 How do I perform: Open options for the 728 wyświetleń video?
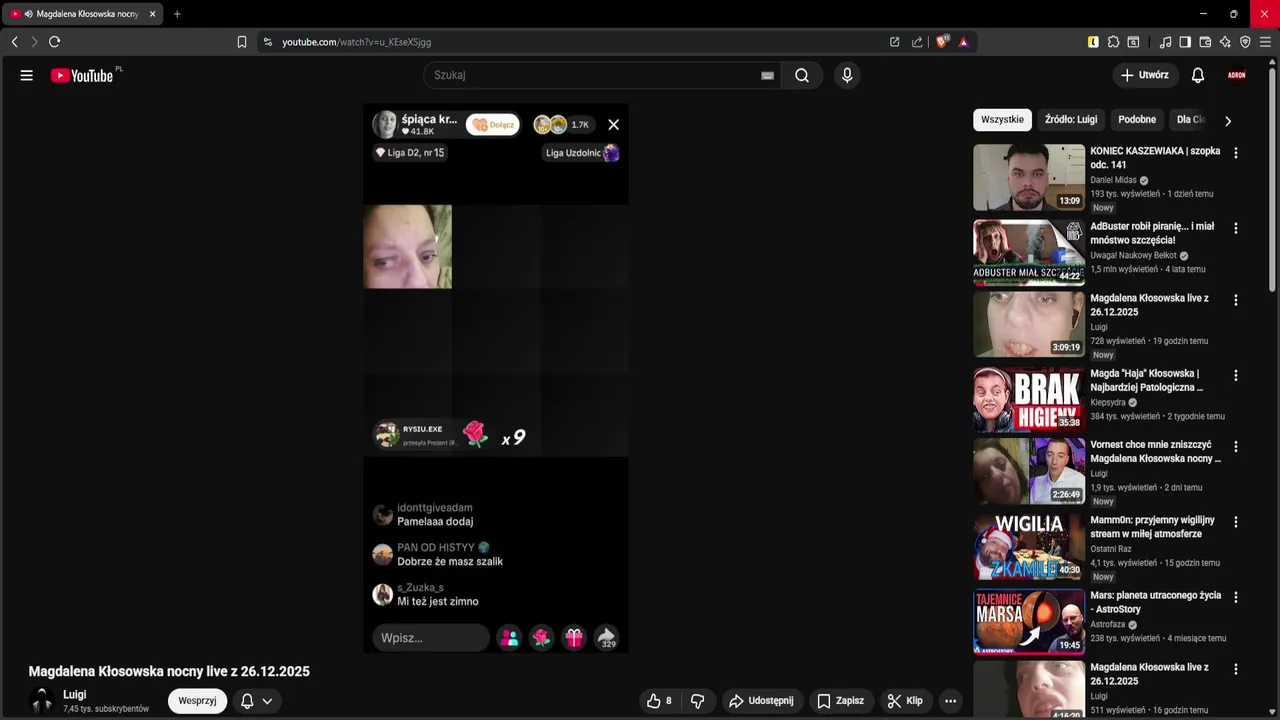click(x=1236, y=300)
